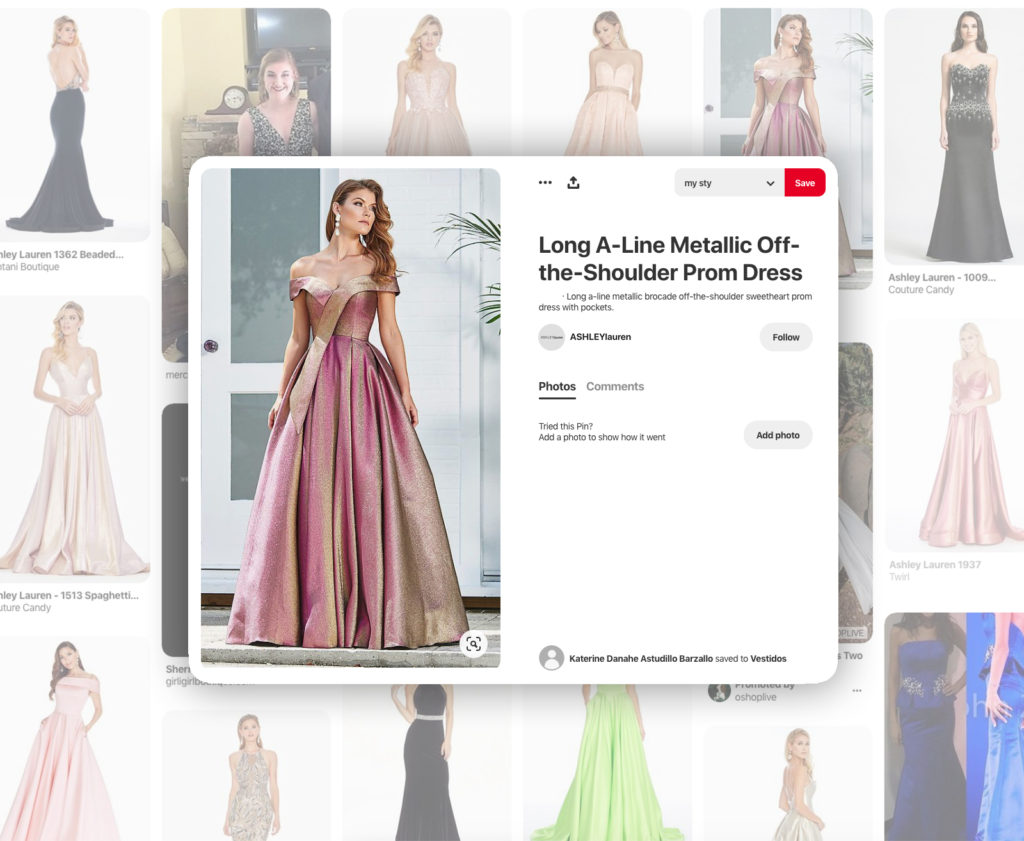Click the main metallic prom dress photo
The width and height of the screenshot is (1024, 841).
[351, 418]
